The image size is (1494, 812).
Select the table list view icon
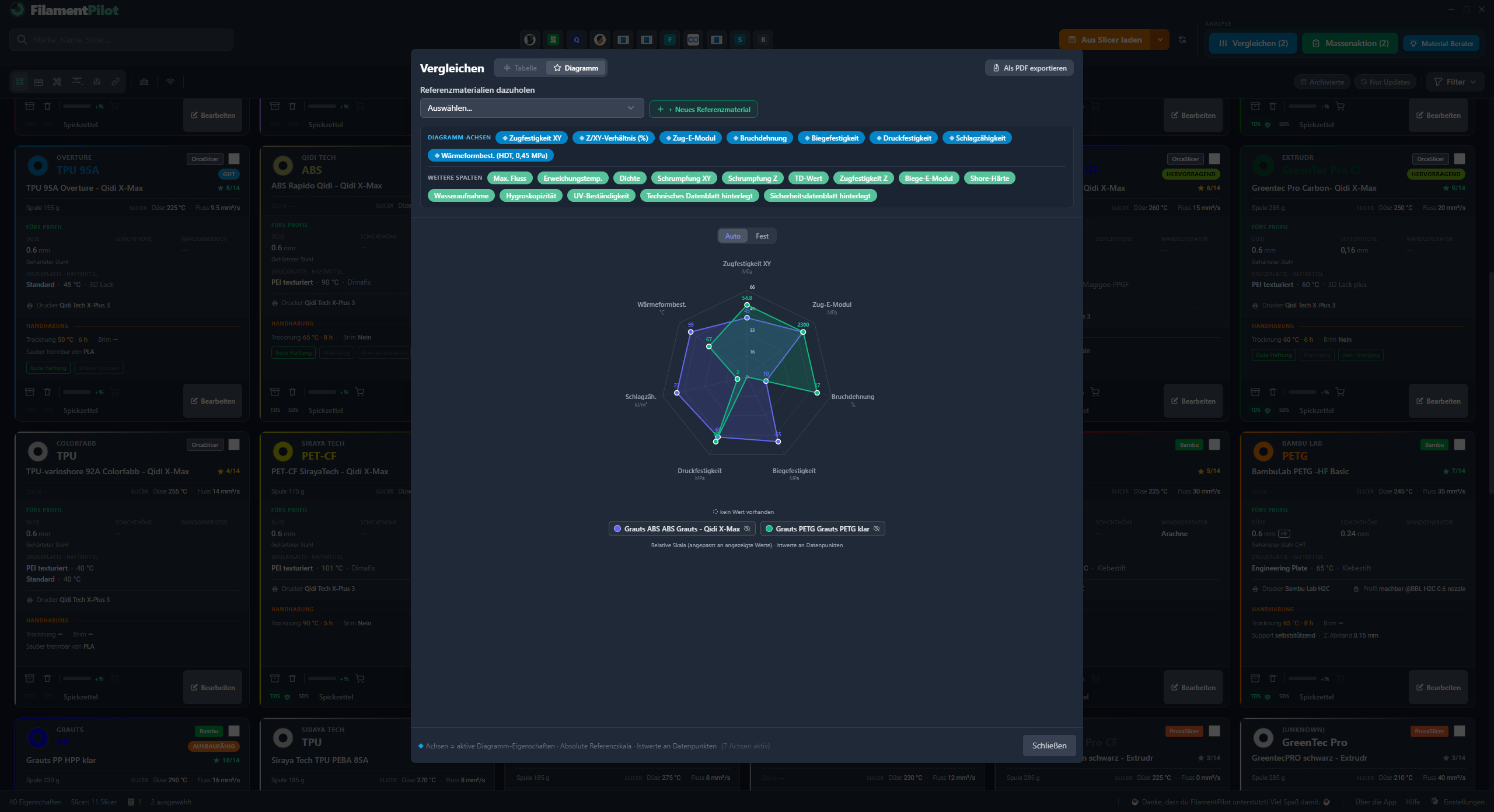[x=39, y=82]
